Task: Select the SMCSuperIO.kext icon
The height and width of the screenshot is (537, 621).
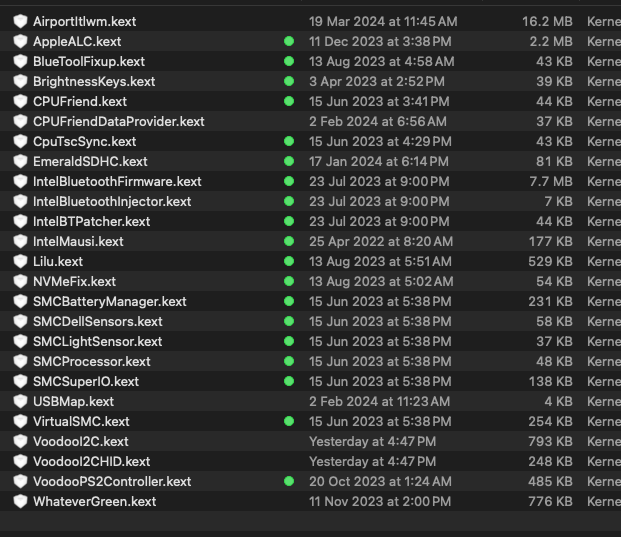Action: tap(20, 381)
